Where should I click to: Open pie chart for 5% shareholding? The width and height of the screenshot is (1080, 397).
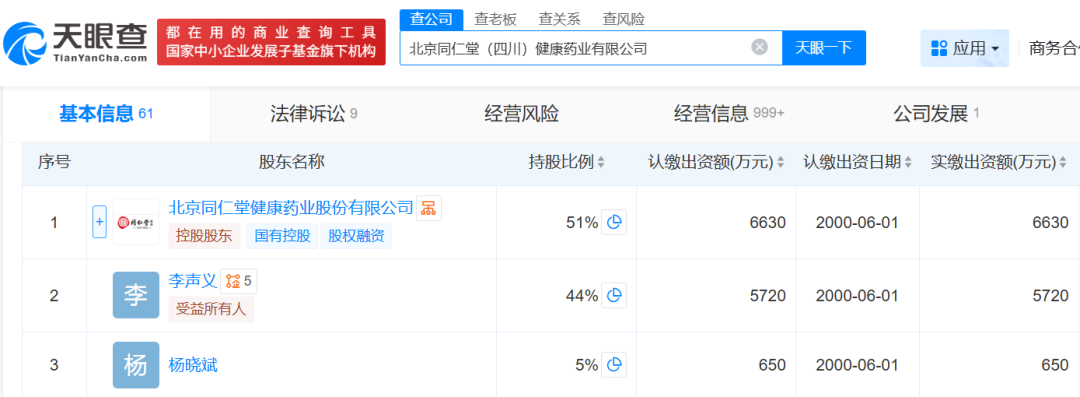[x=614, y=365]
